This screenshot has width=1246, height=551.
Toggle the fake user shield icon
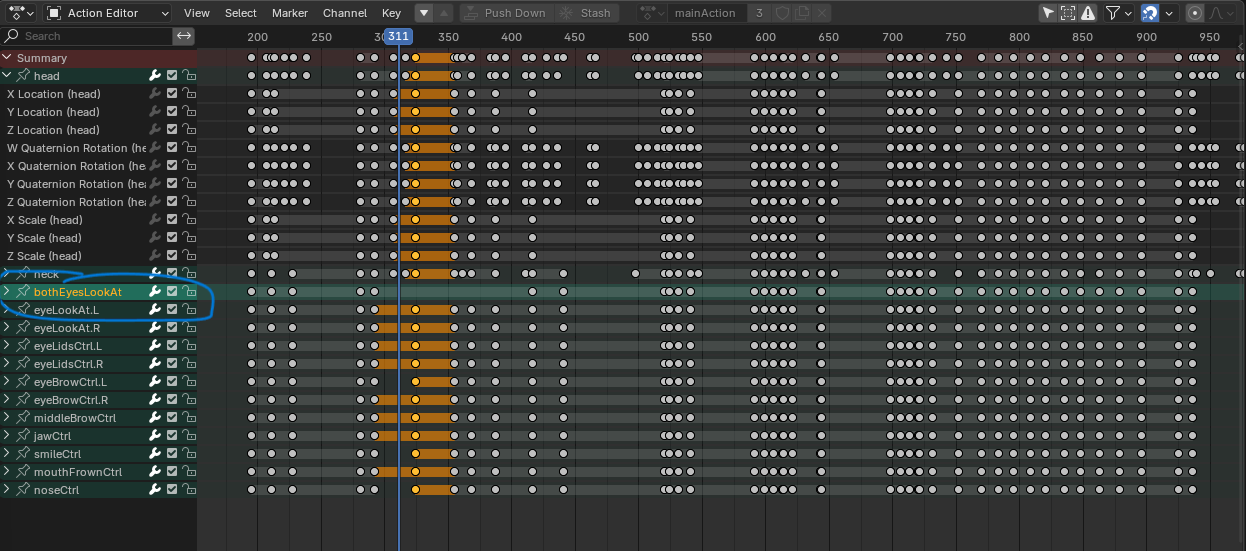(x=782, y=13)
